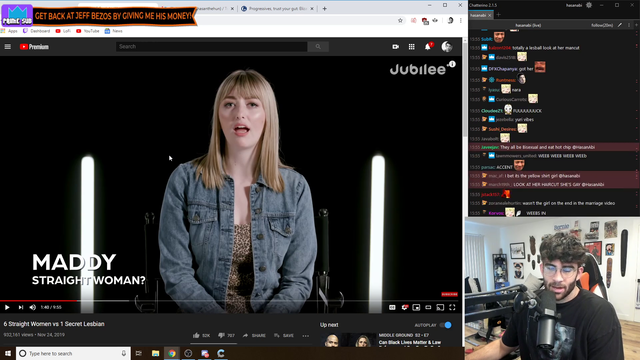Open File Explorer from the taskbar
Screen dimensions: 640x360
(x=156, y=353)
